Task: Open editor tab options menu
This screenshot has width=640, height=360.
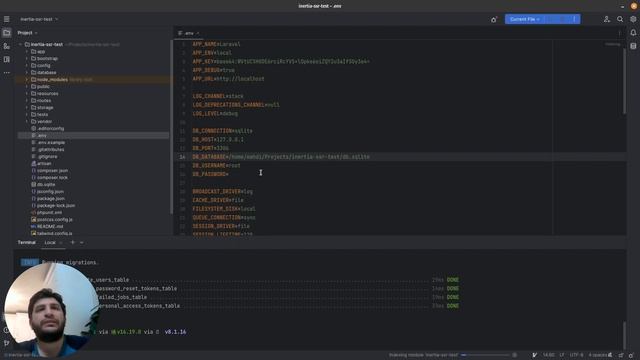Action: tap(620, 33)
